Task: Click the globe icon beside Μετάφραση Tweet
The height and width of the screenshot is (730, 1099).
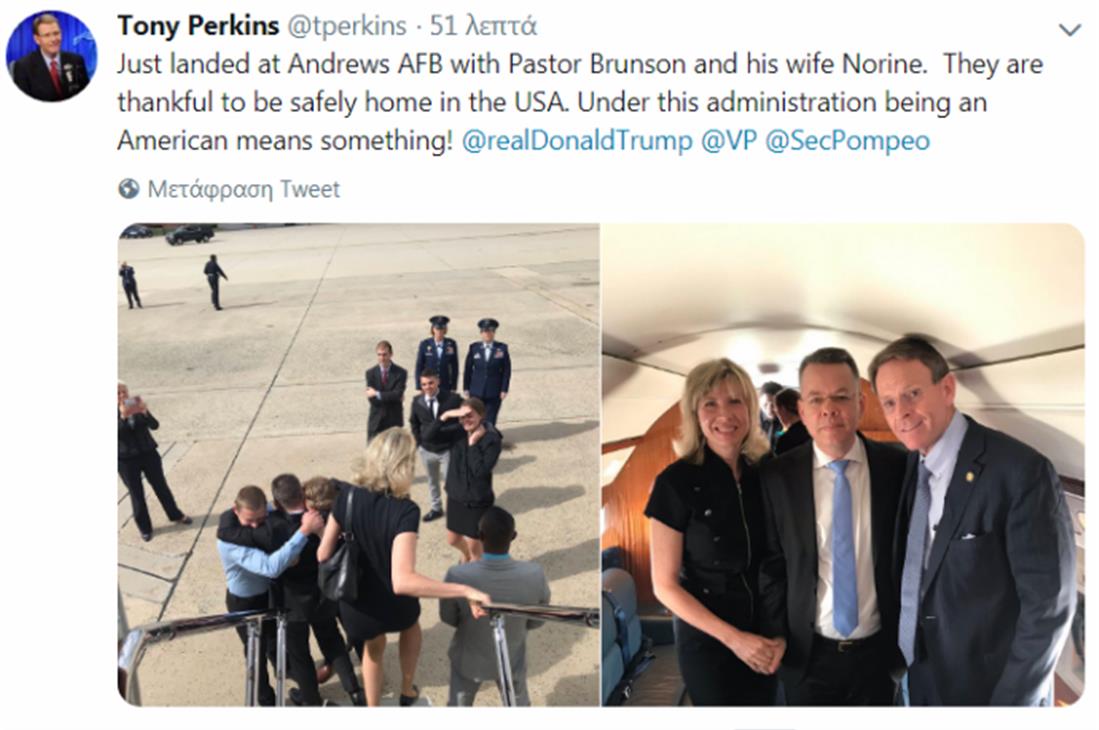Action: 128,189
